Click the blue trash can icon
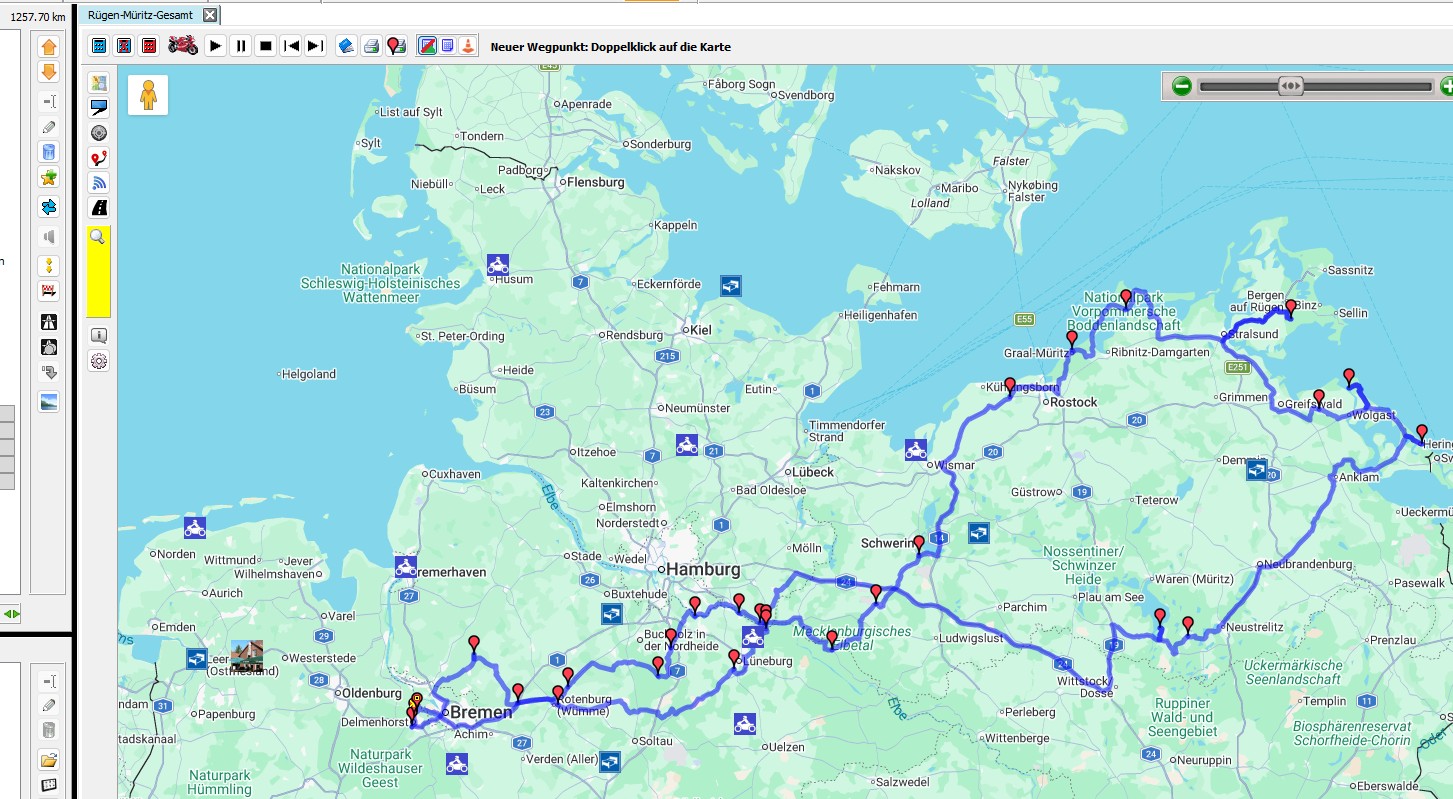The width and height of the screenshot is (1453, 799). click(x=48, y=152)
